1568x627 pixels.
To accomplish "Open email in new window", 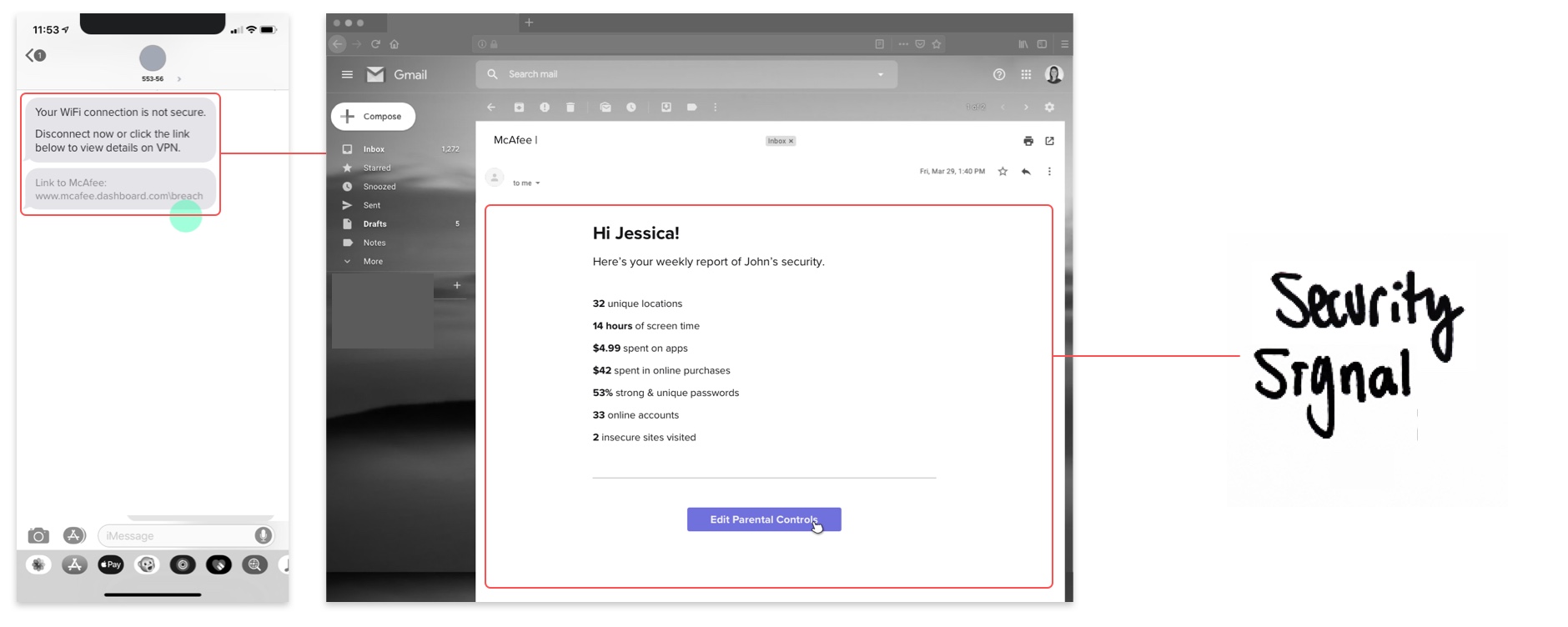I will tap(1050, 141).
